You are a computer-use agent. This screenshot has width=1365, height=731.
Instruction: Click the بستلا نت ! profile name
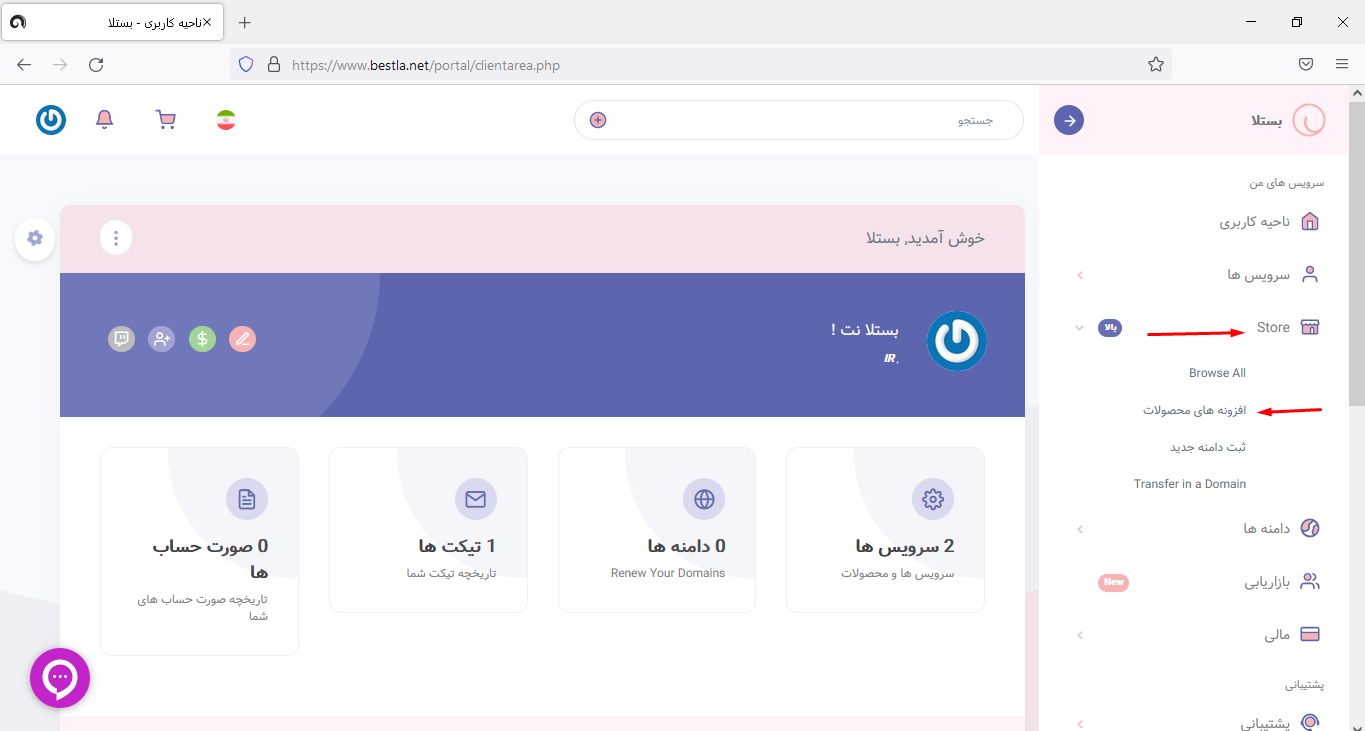click(x=864, y=330)
